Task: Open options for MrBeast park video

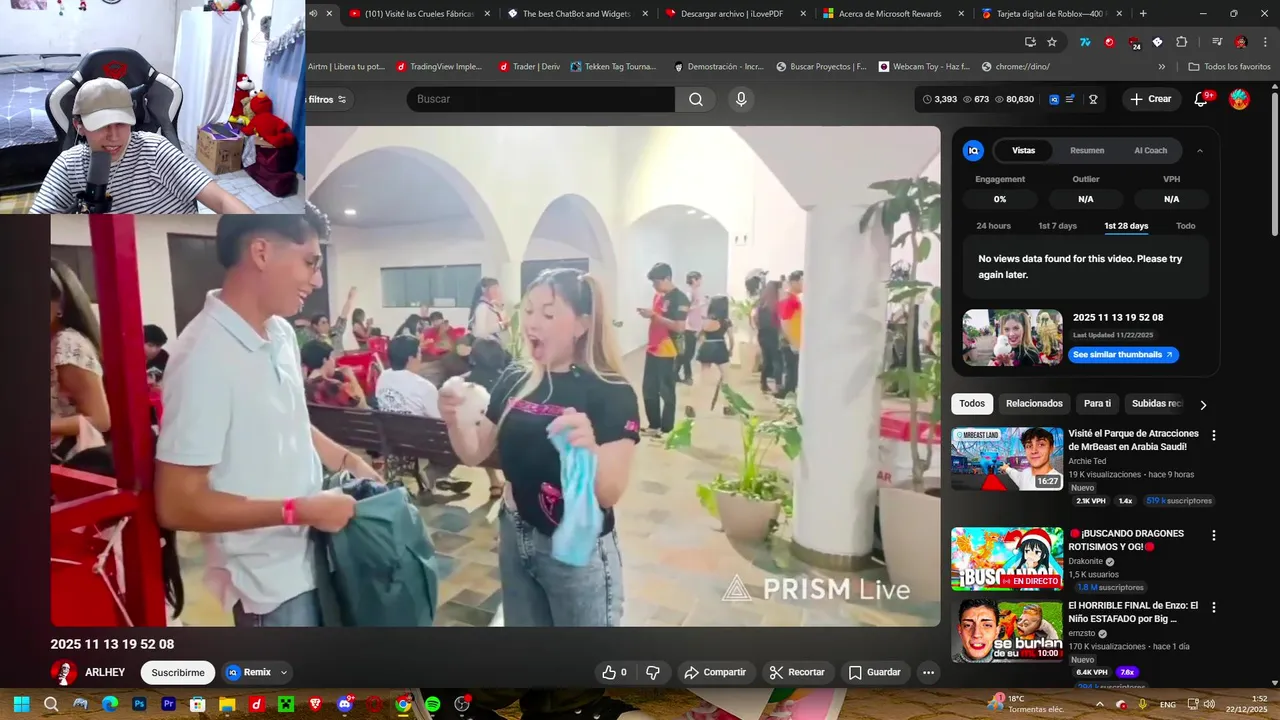Action: tap(1214, 435)
